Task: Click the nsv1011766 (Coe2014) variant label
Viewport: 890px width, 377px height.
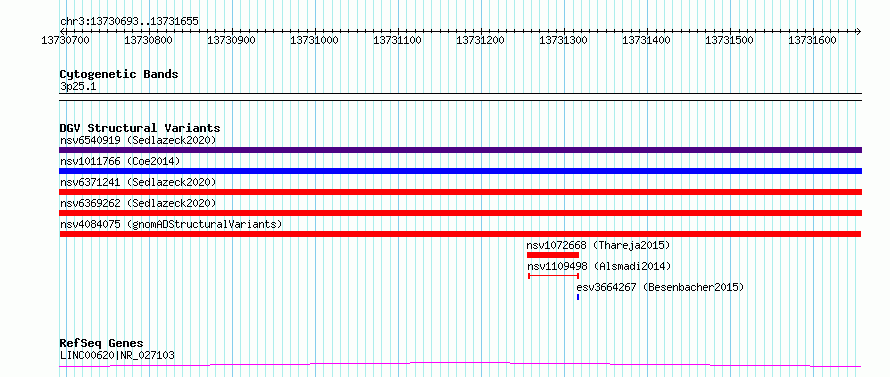Action: click(x=120, y=161)
